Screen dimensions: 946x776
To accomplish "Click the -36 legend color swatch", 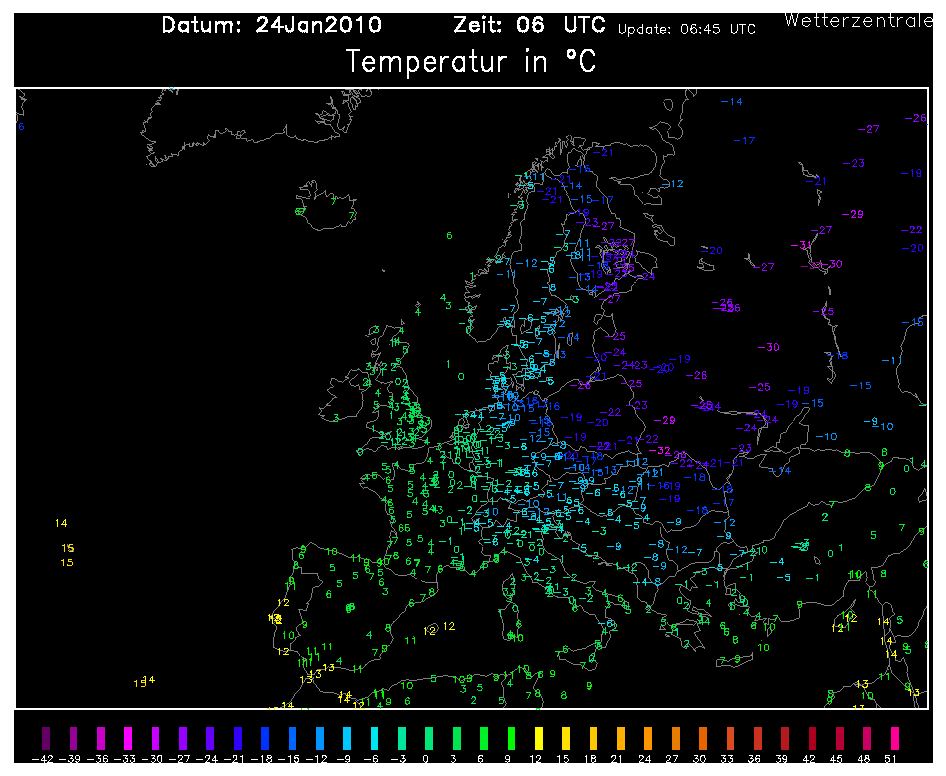I will coord(100,738).
